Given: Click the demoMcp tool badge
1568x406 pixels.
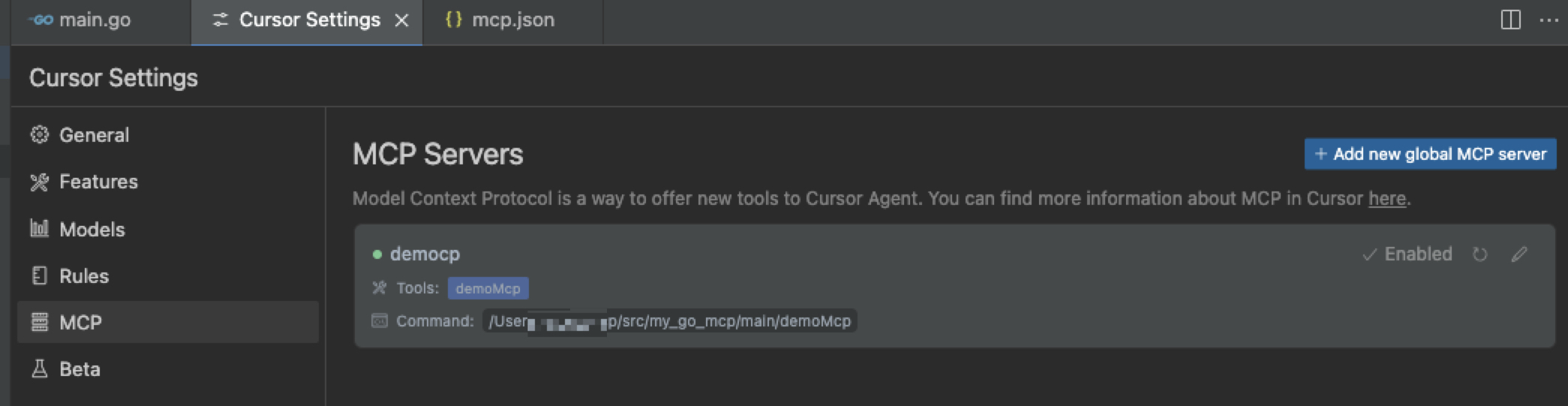Looking at the screenshot, I should pos(488,289).
